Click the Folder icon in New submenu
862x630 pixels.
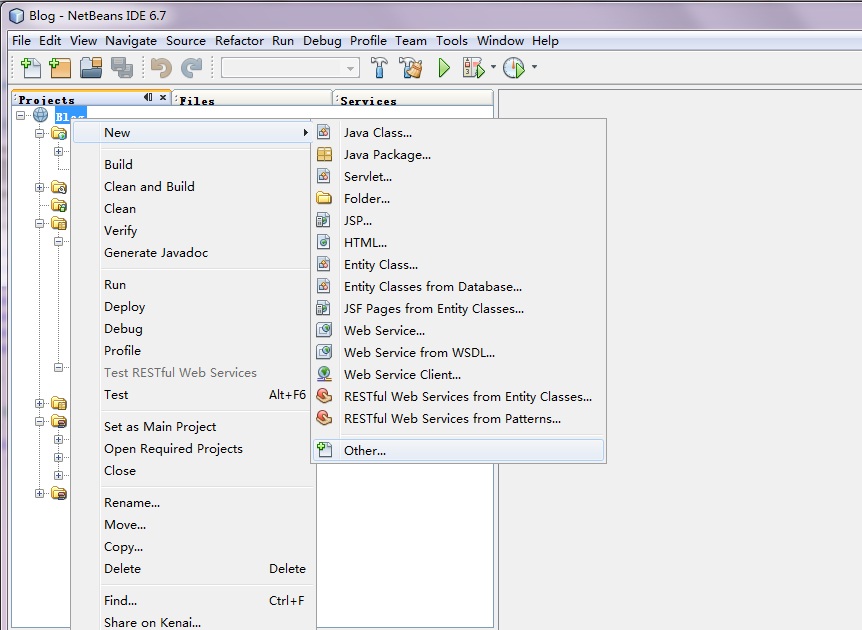point(324,198)
